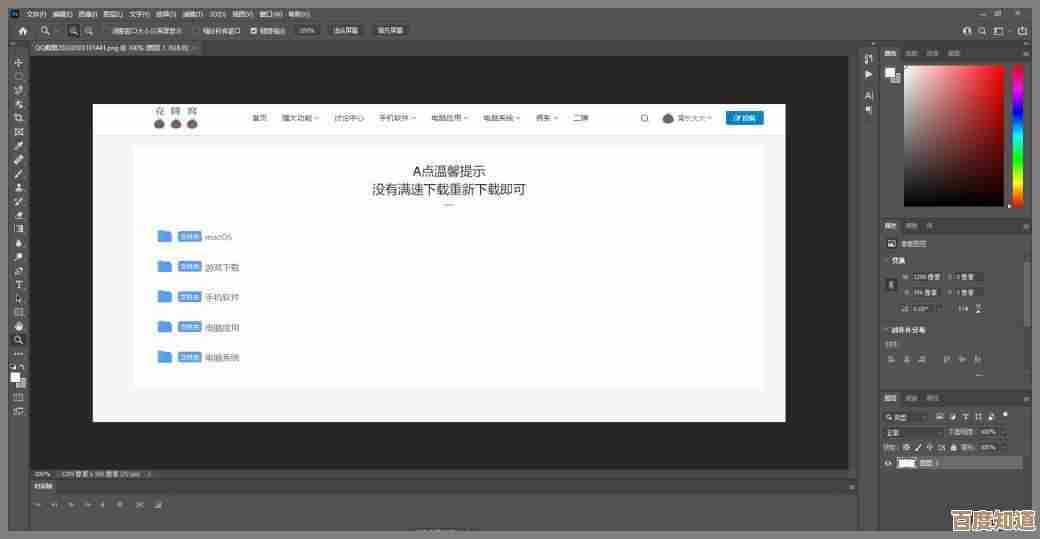Enable the 缩放所有窗口 (Zoom All Windows) checkbox

click(x=197, y=31)
